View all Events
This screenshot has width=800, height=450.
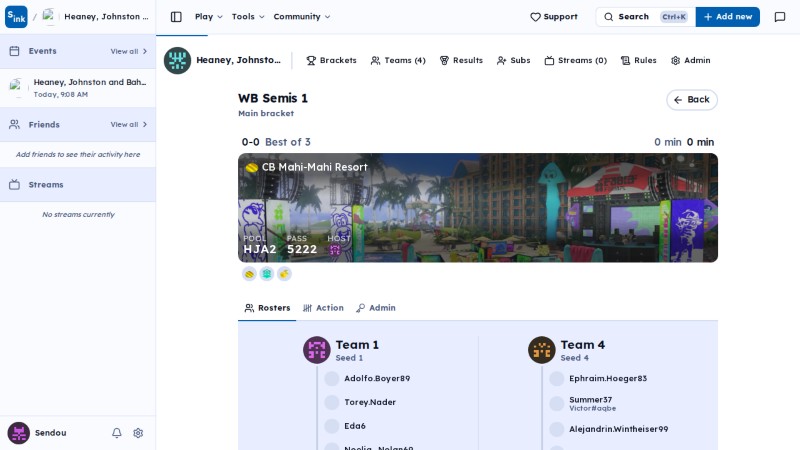click(129, 52)
